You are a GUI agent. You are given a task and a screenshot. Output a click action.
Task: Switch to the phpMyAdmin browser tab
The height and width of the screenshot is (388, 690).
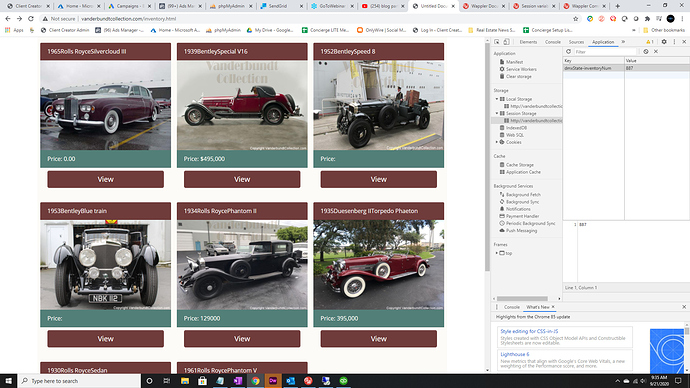click(x=231, y=6)
